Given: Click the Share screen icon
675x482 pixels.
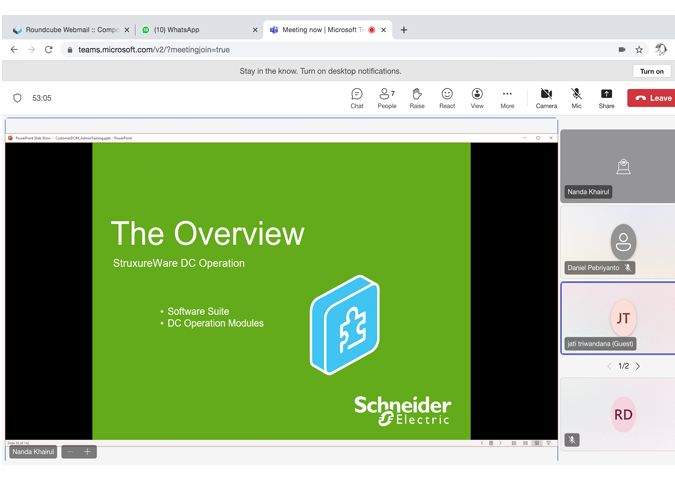Looking at the screenshot, I should (606, 97).
